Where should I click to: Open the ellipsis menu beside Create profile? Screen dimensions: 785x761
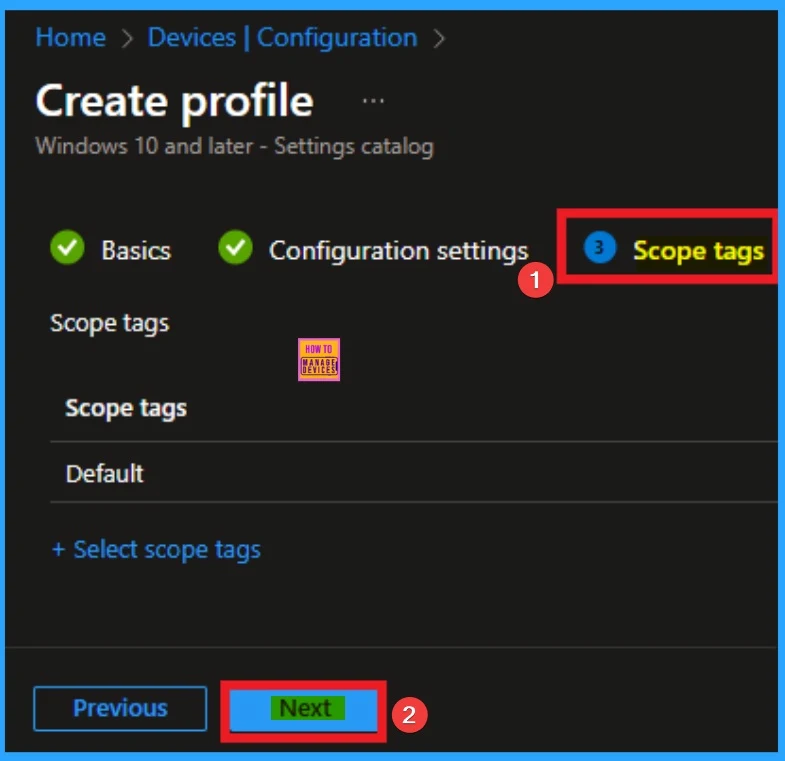[x=373, y=101]
